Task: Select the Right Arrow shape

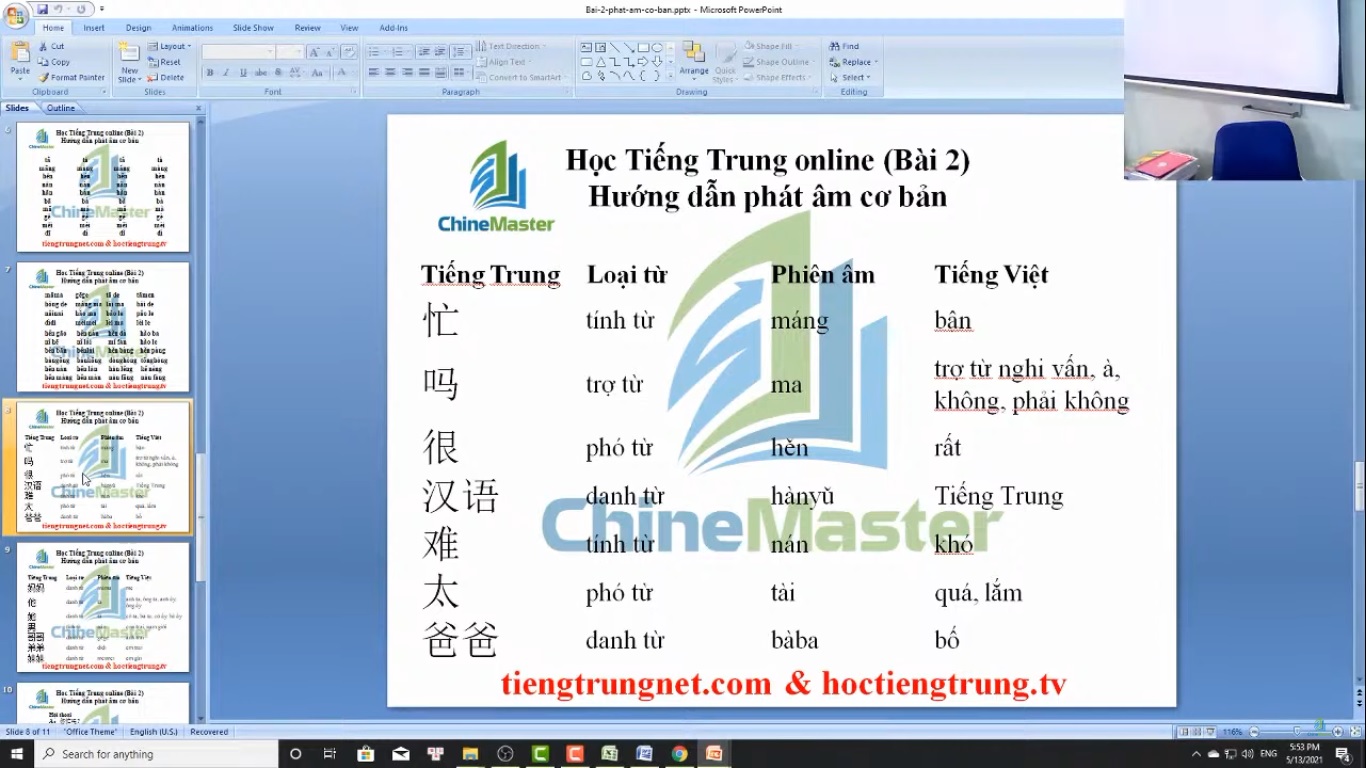Action: coord(643,61)
